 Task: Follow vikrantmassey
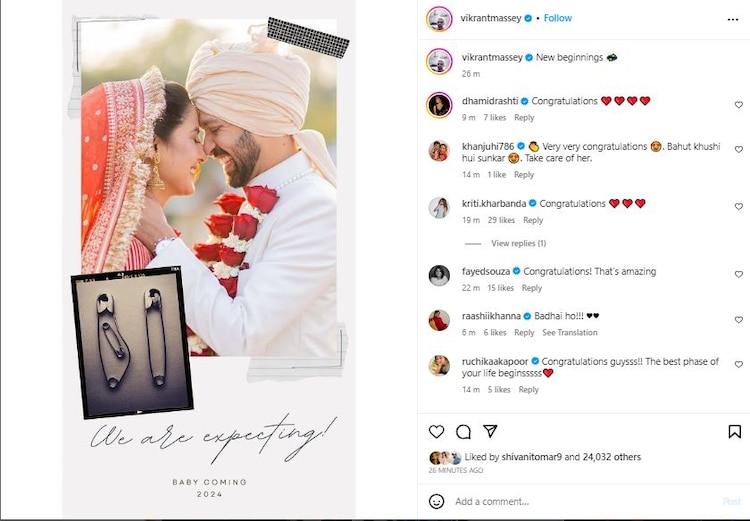(558, 18)
